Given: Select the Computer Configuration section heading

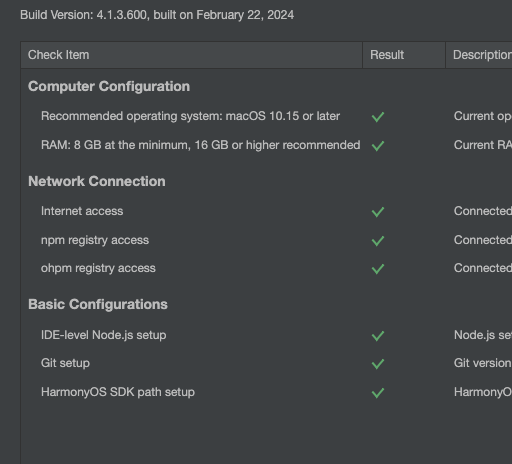Looking at the screenshot, I should coord(109,86).
